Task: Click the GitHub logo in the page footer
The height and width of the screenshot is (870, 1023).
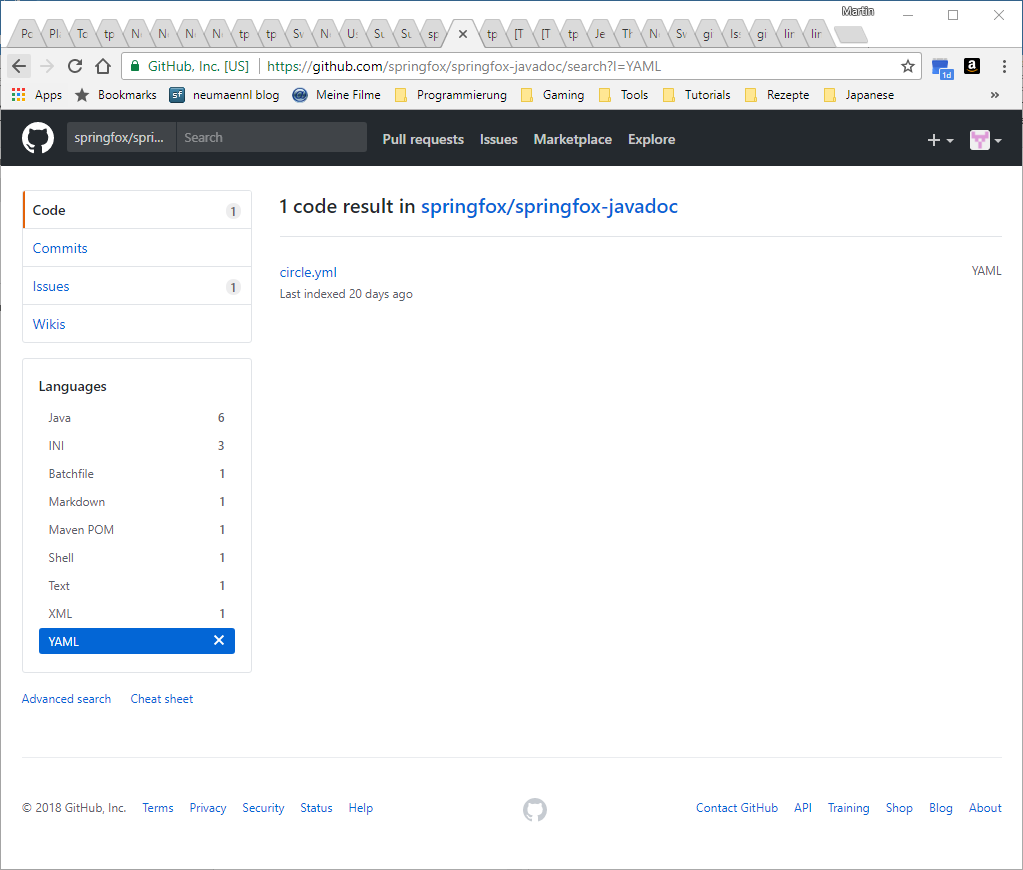Action: tap(535, 810)
